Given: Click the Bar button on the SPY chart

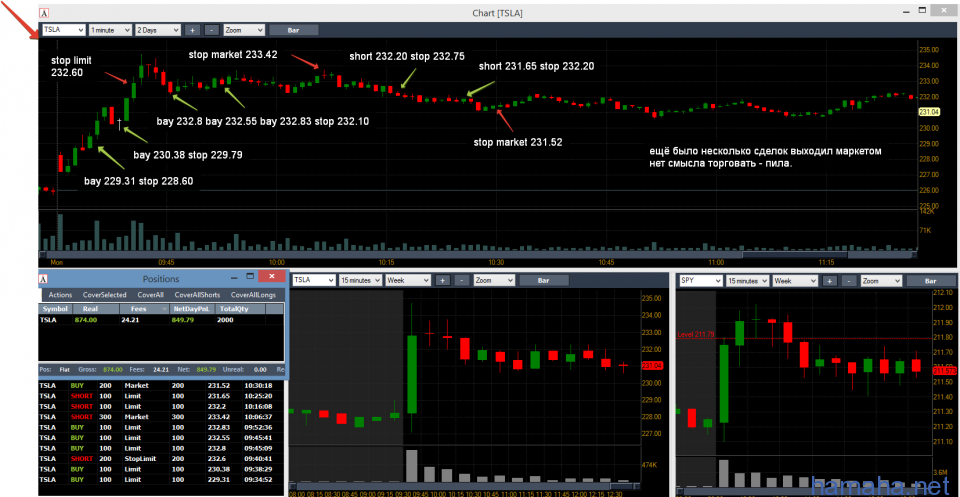Looking at the screenshot, I should (931, 281).
